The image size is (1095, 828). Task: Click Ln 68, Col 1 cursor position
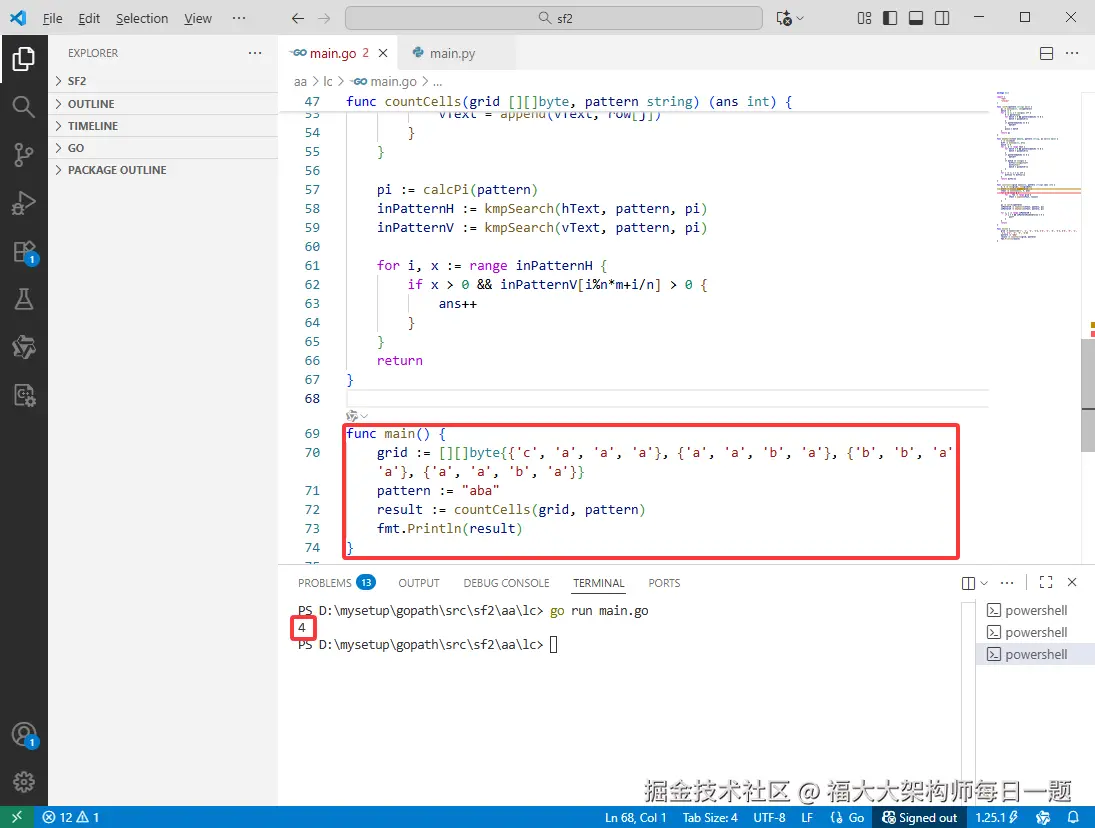point(635,817)
